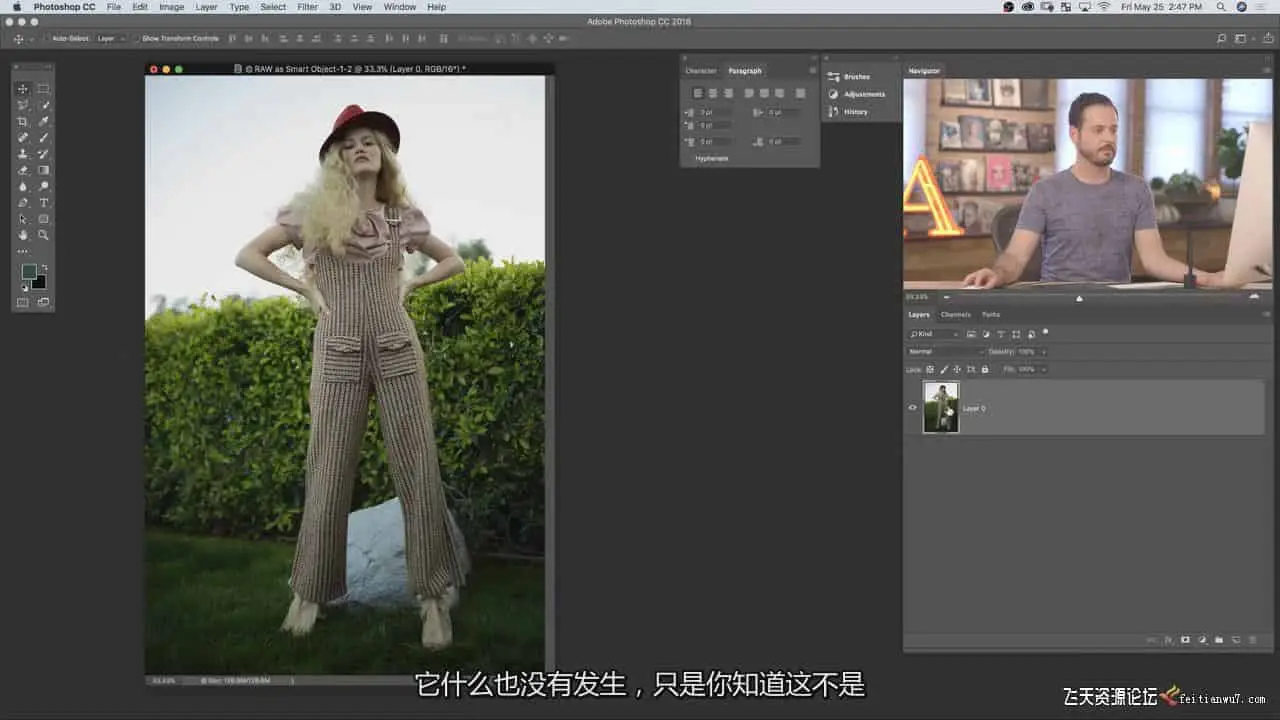Viewport: 1280px width, 720px height.
Task: Click the Layer 0 thumbnail
Action: click(941, 407)
